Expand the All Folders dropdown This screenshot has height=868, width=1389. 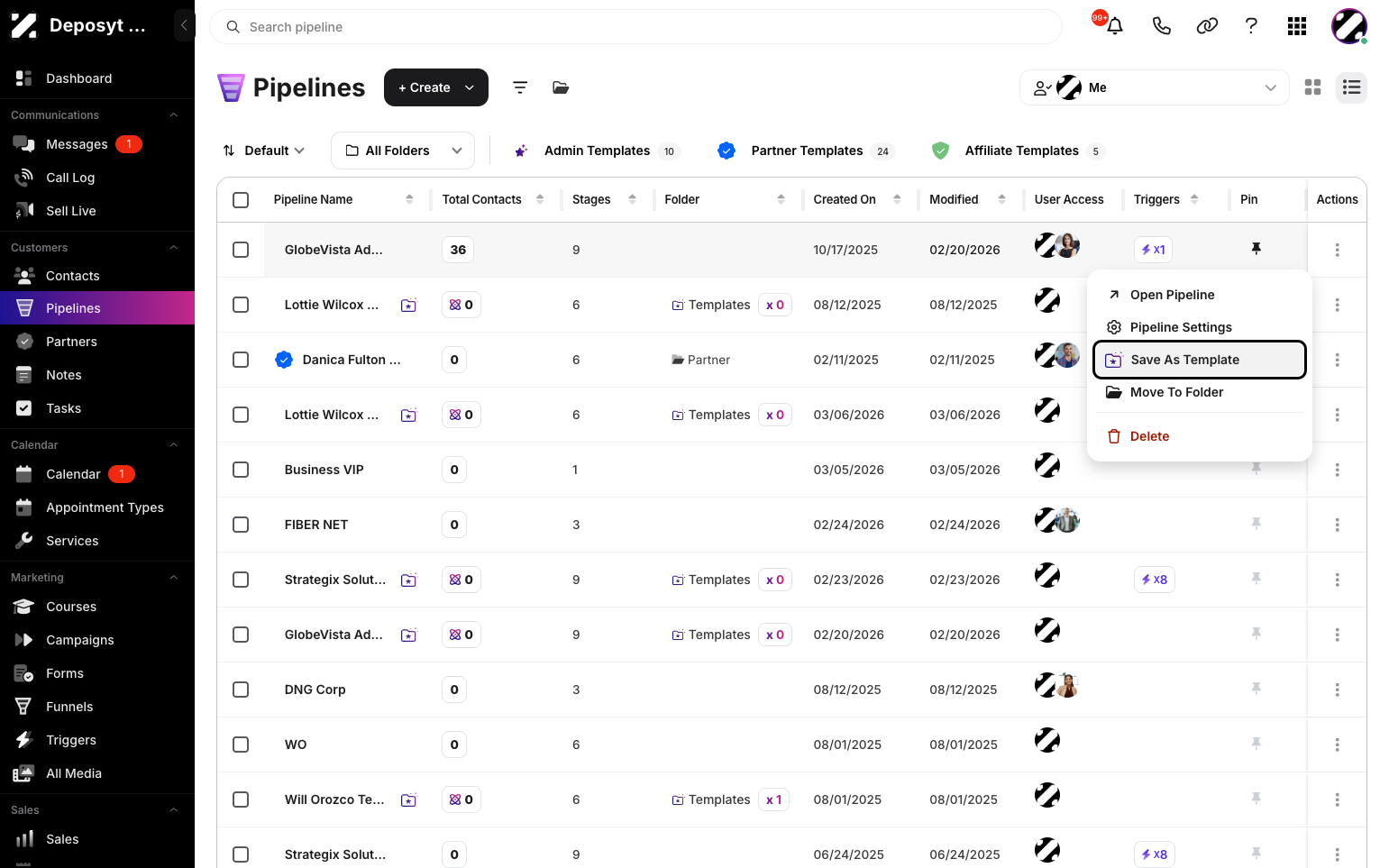pos(403,151)
